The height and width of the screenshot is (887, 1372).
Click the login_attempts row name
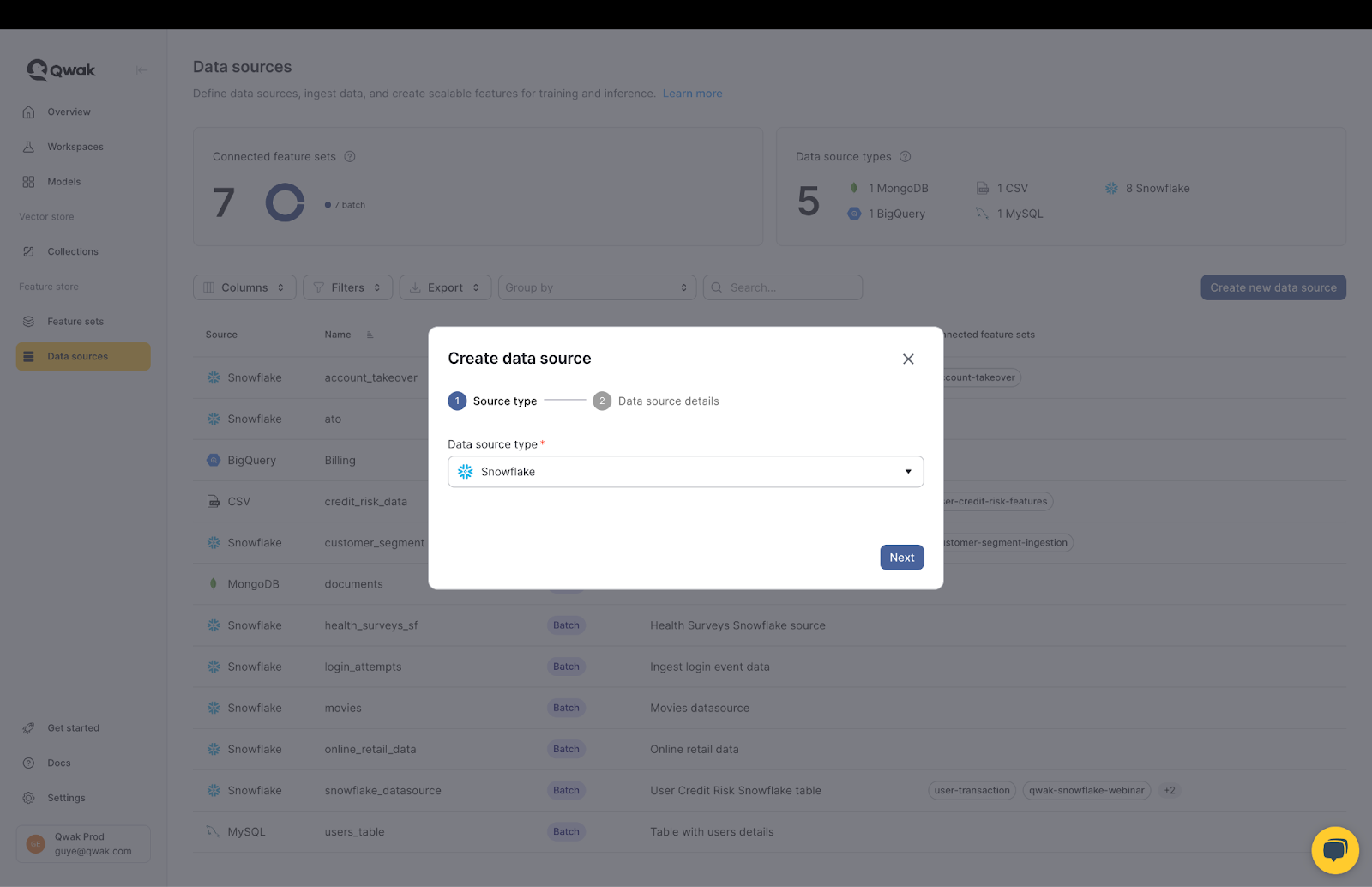tap(363, 667)
